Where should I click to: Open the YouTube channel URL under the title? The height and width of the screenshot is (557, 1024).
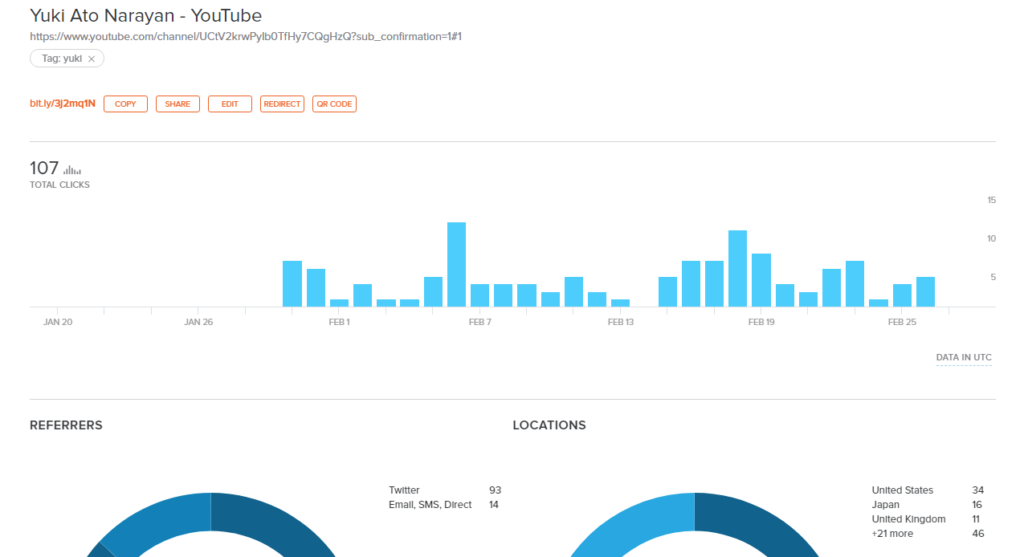click(x=246, y=37)
